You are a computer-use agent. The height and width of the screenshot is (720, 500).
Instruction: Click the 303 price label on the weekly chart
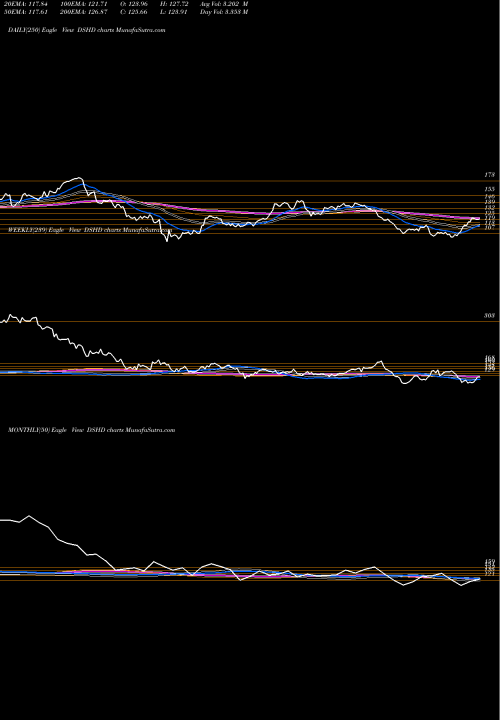(x=489, y=315)
